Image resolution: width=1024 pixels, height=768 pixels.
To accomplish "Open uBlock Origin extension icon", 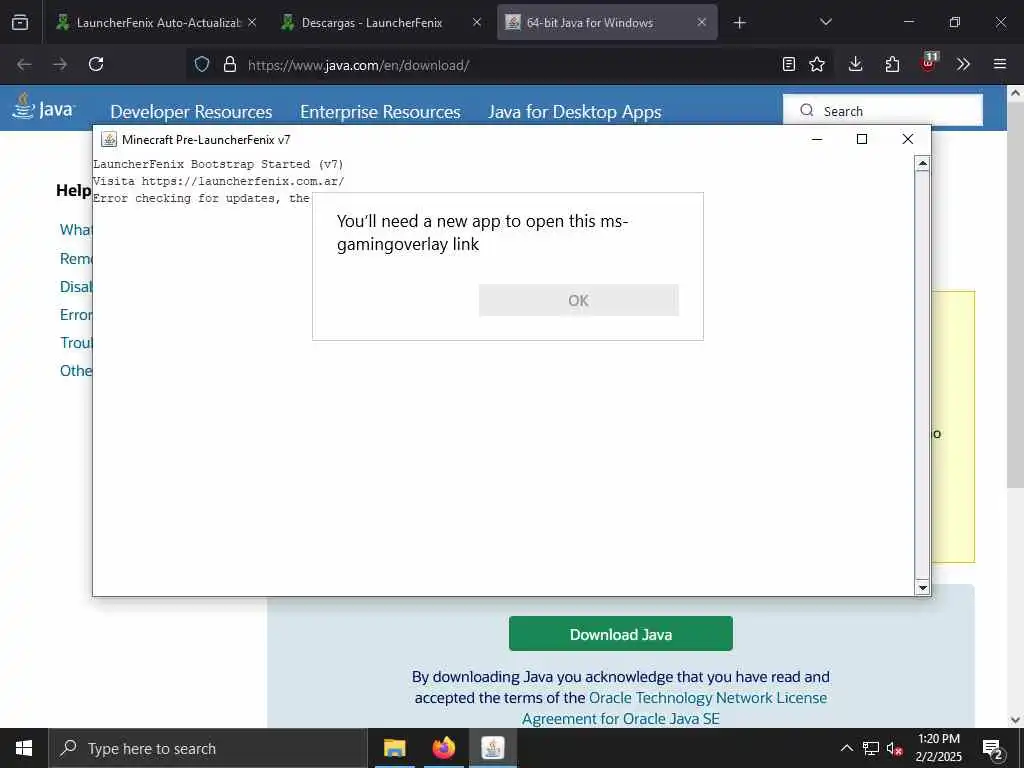I will (928, 63).
